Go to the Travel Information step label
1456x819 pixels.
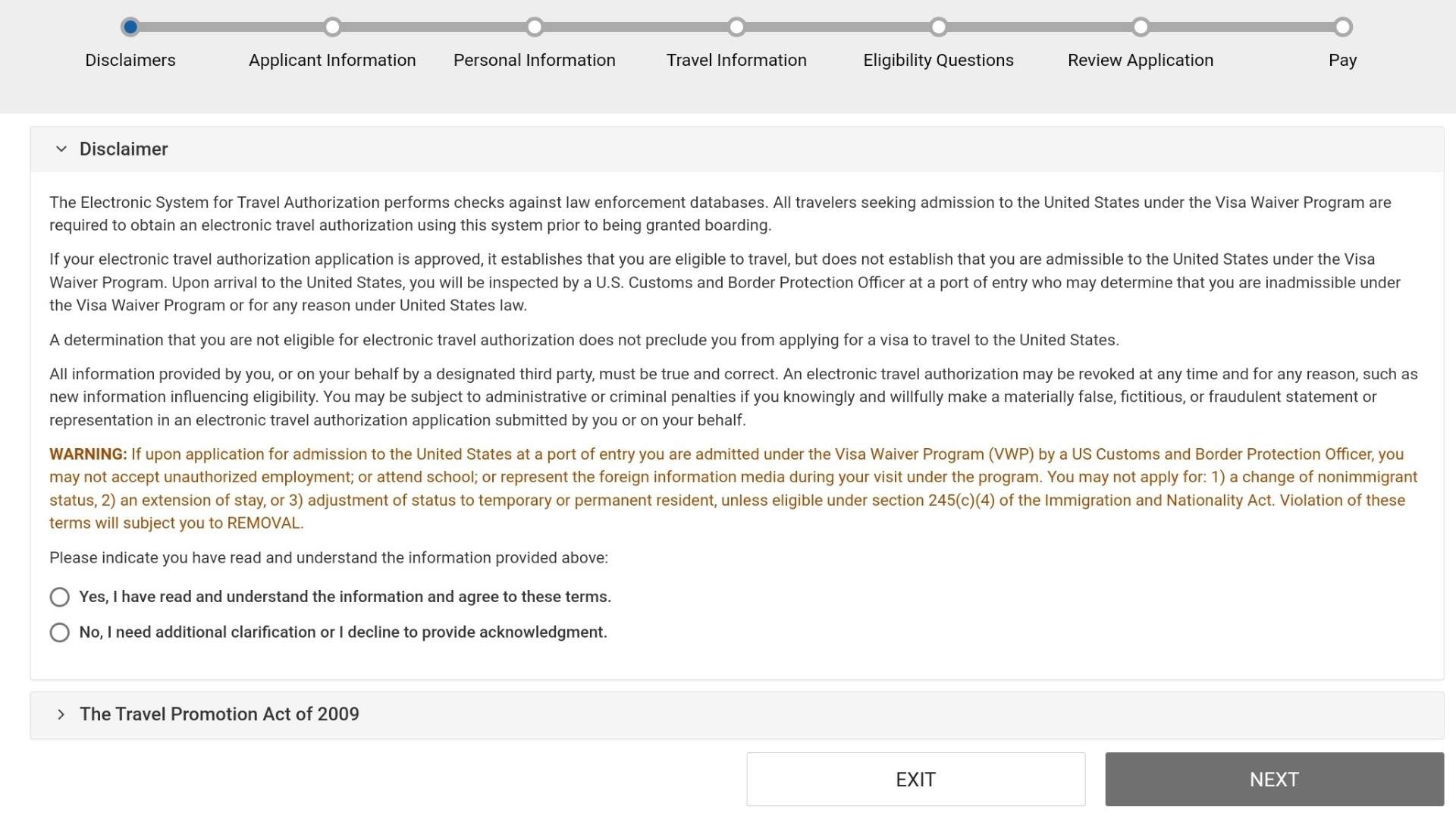click(736, 60)
